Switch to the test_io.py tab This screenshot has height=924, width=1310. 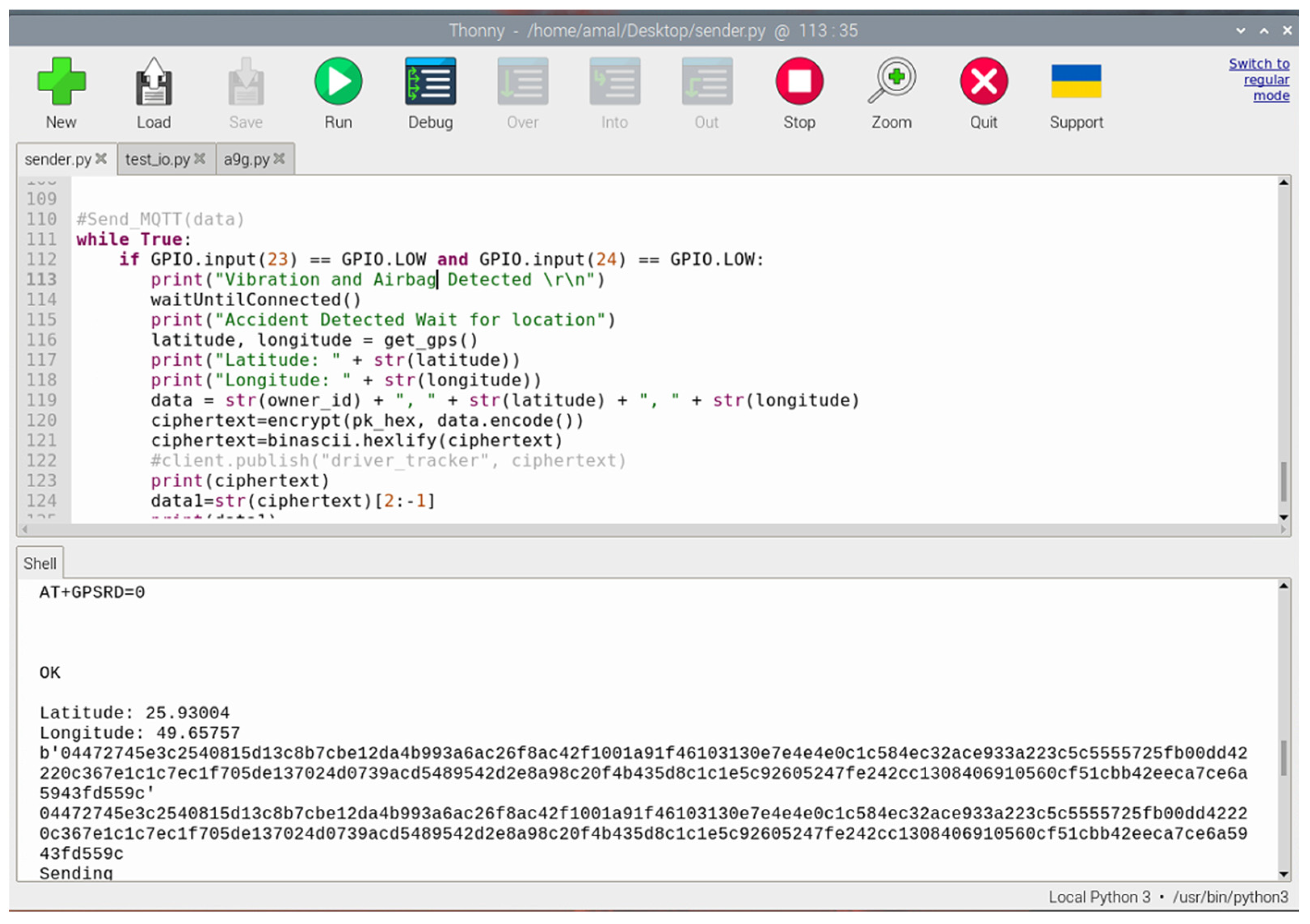click(x=158, y=159)
